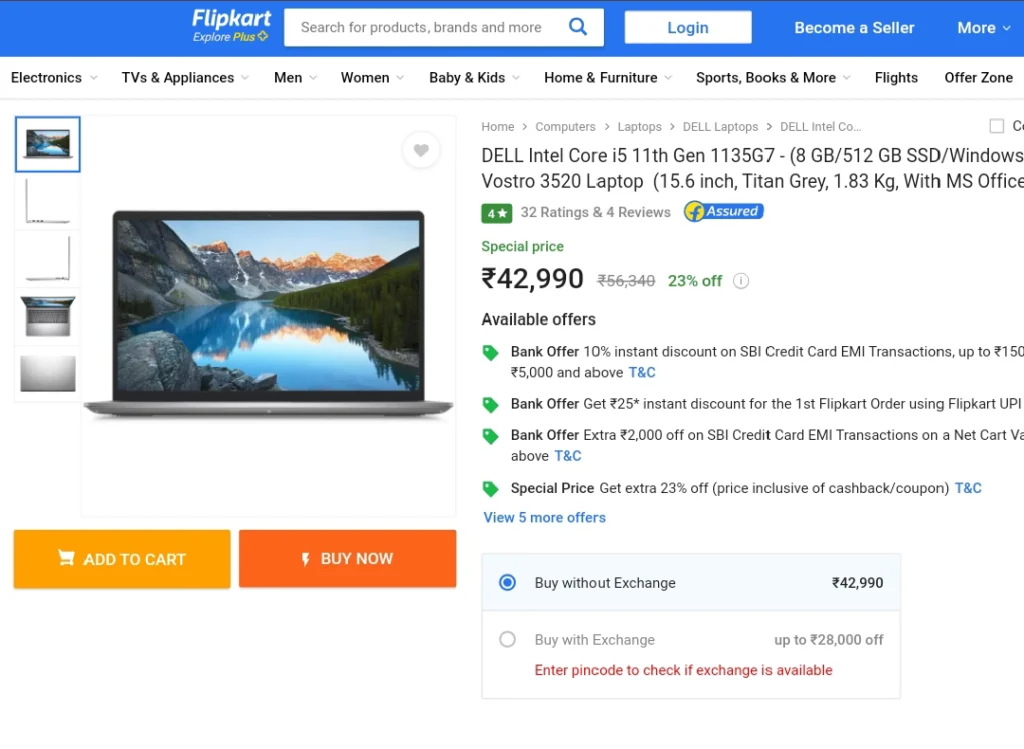The width and height of the screenshot is (1024, 749).
Task: Expand the Home & Furniture menu
Action: pyautogui.click(x=608, y=78)
